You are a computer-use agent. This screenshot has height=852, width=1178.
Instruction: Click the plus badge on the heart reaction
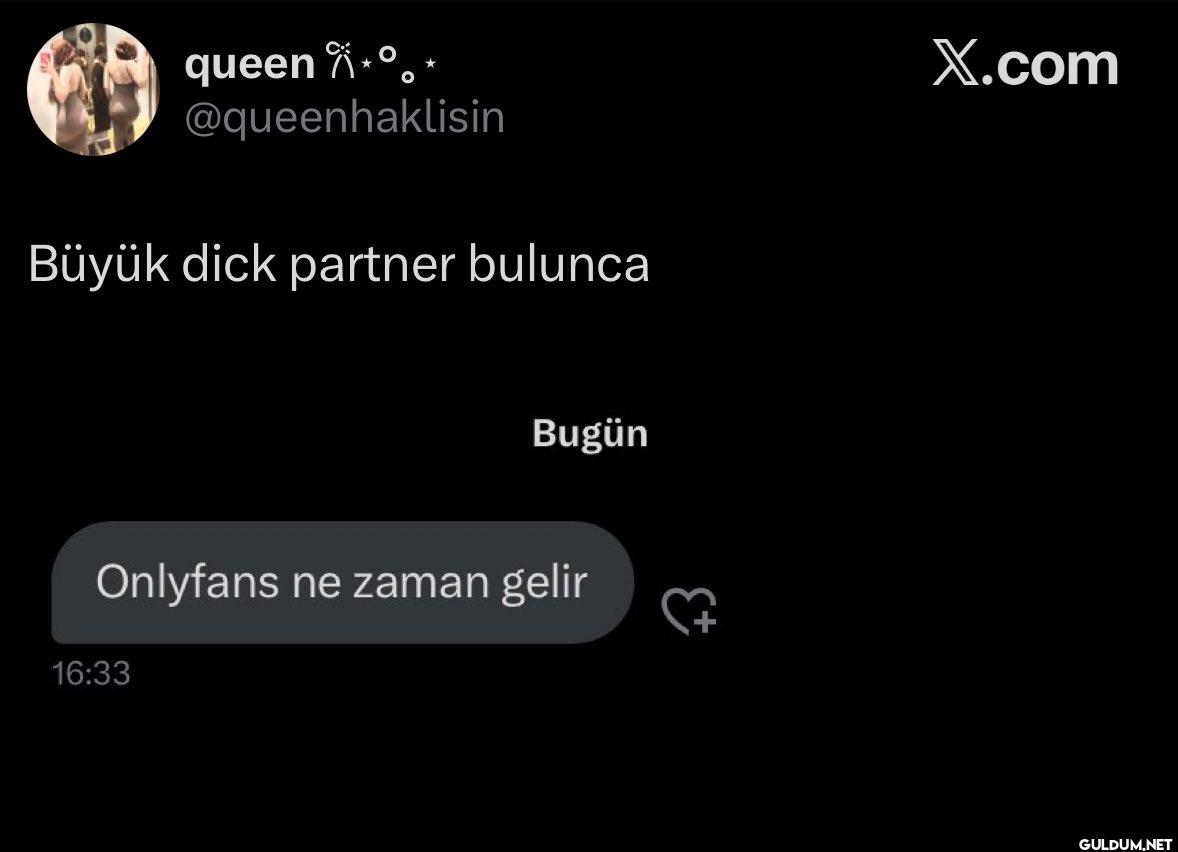[x=705, y=622]
